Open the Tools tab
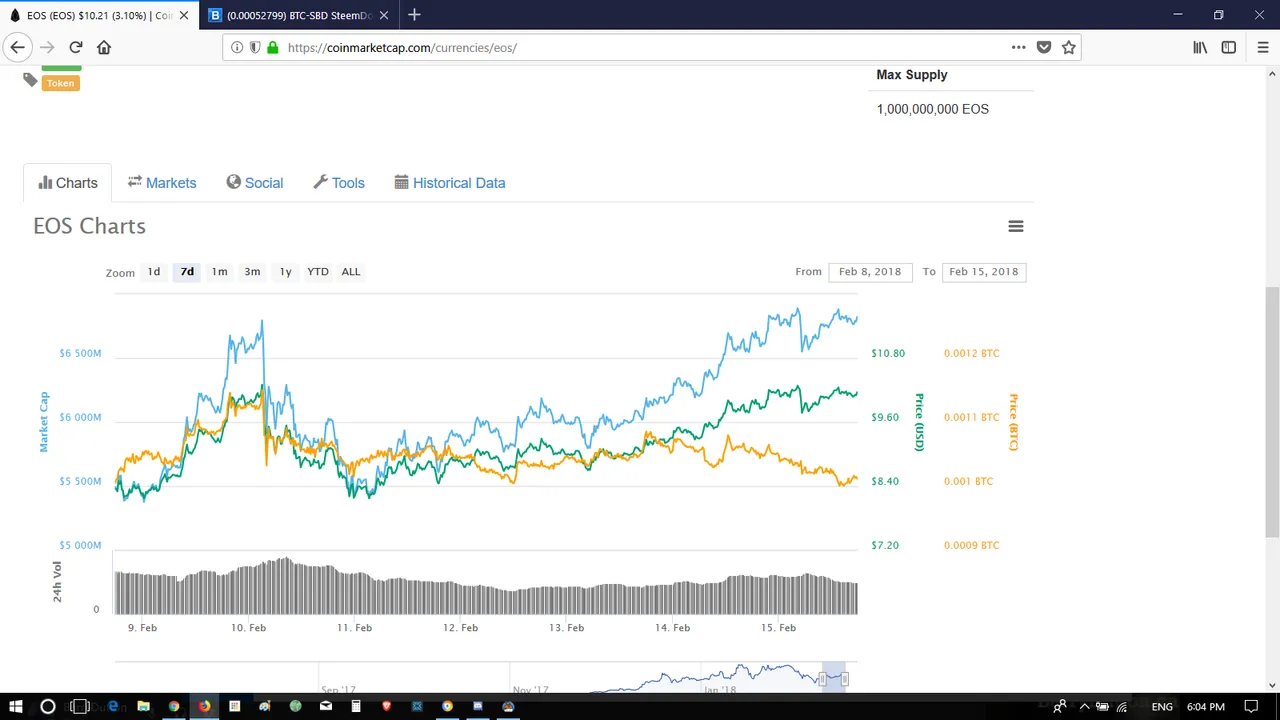The width and height of the screenshot is (1280, 720). 339,183
